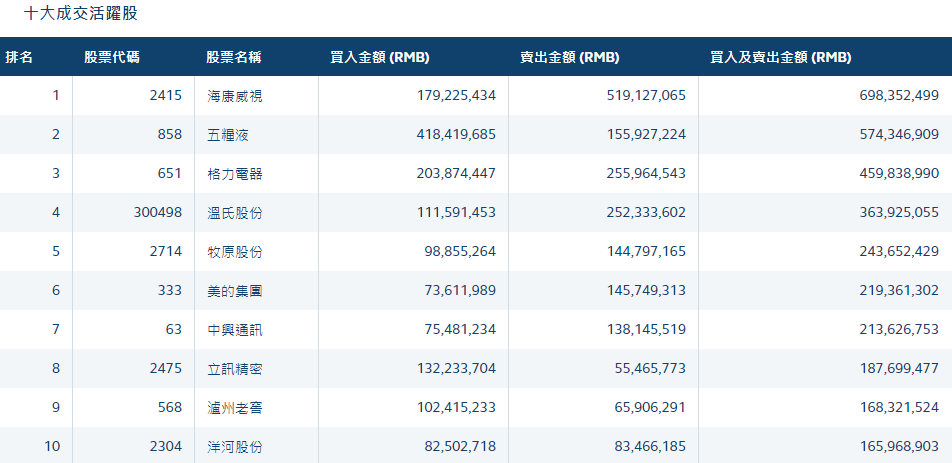Click the 排名 column header
This screenshot has width=952, height=463.
(x=20, y=58)
